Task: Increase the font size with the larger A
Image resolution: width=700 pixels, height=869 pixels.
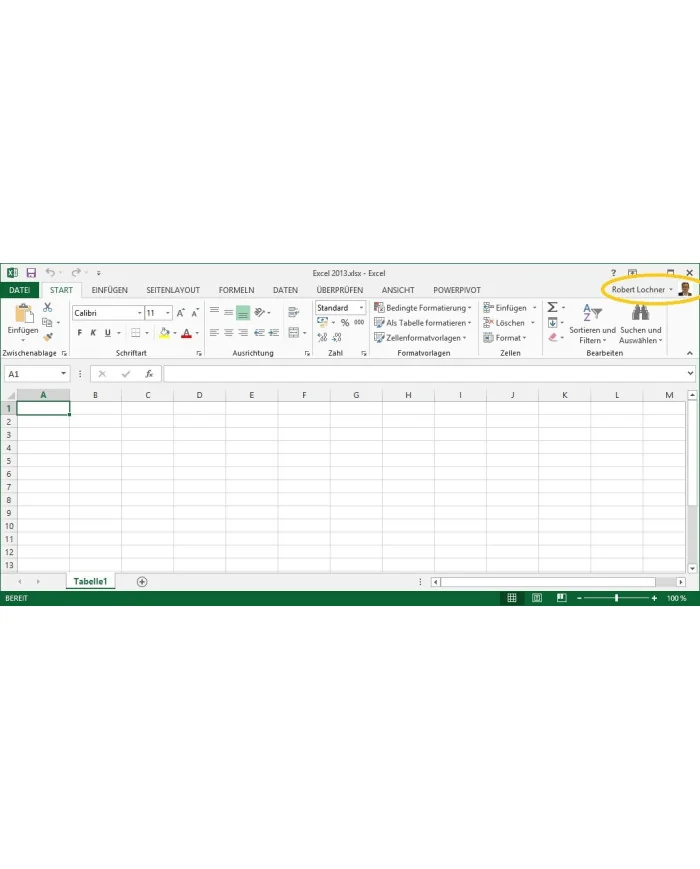Action: tap(180, 313)
